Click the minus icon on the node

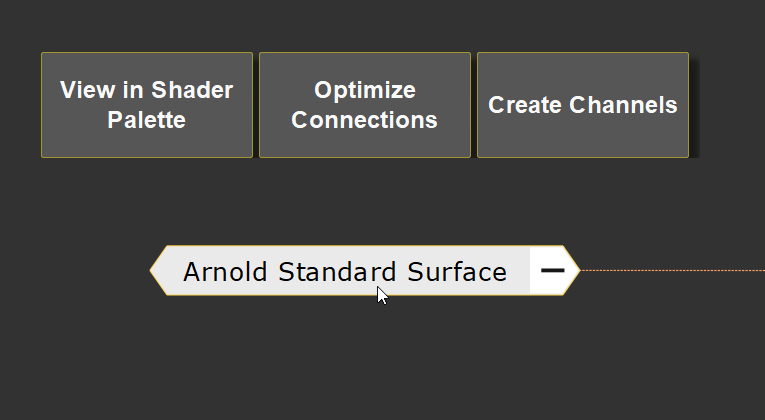point(553,270)
